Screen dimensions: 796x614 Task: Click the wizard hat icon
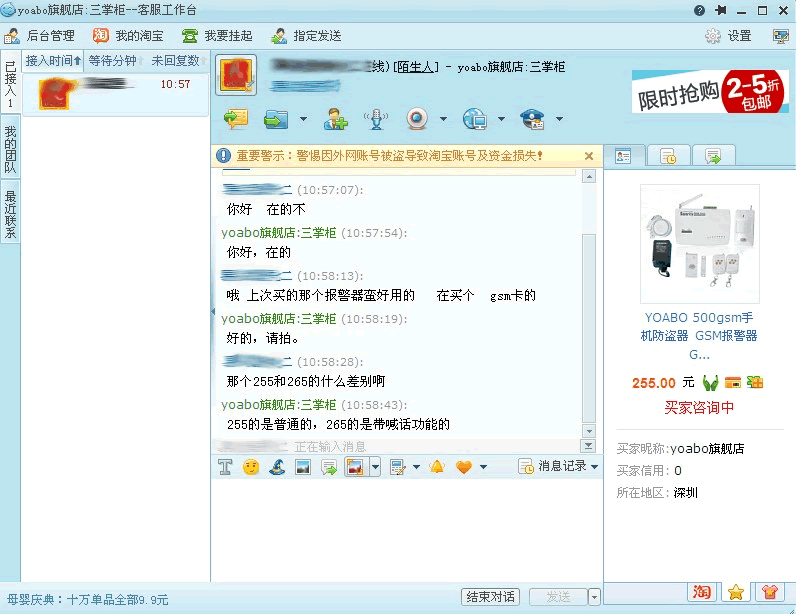(x=277, y=467)
